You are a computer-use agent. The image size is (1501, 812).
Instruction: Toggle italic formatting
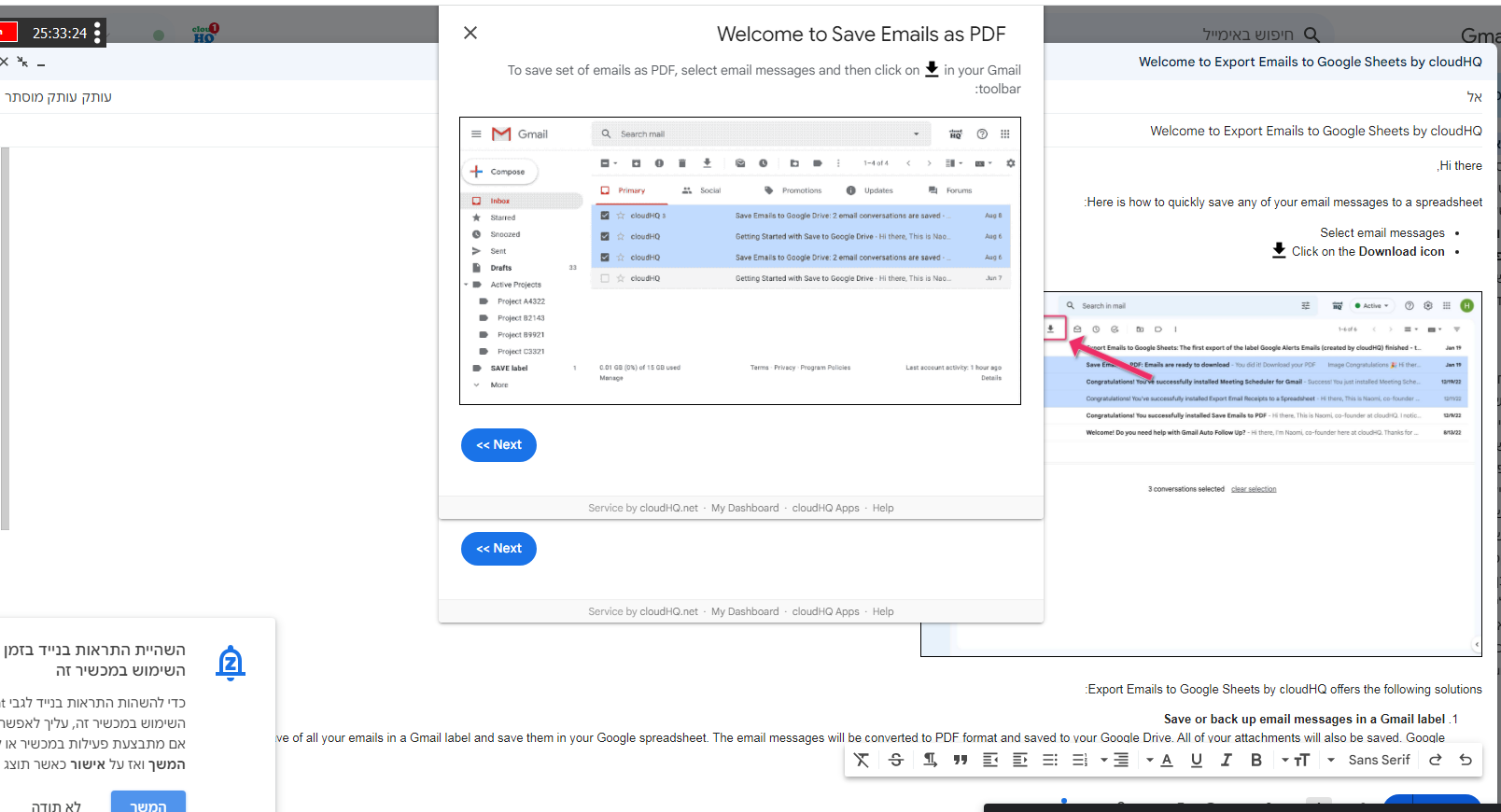1226,760
